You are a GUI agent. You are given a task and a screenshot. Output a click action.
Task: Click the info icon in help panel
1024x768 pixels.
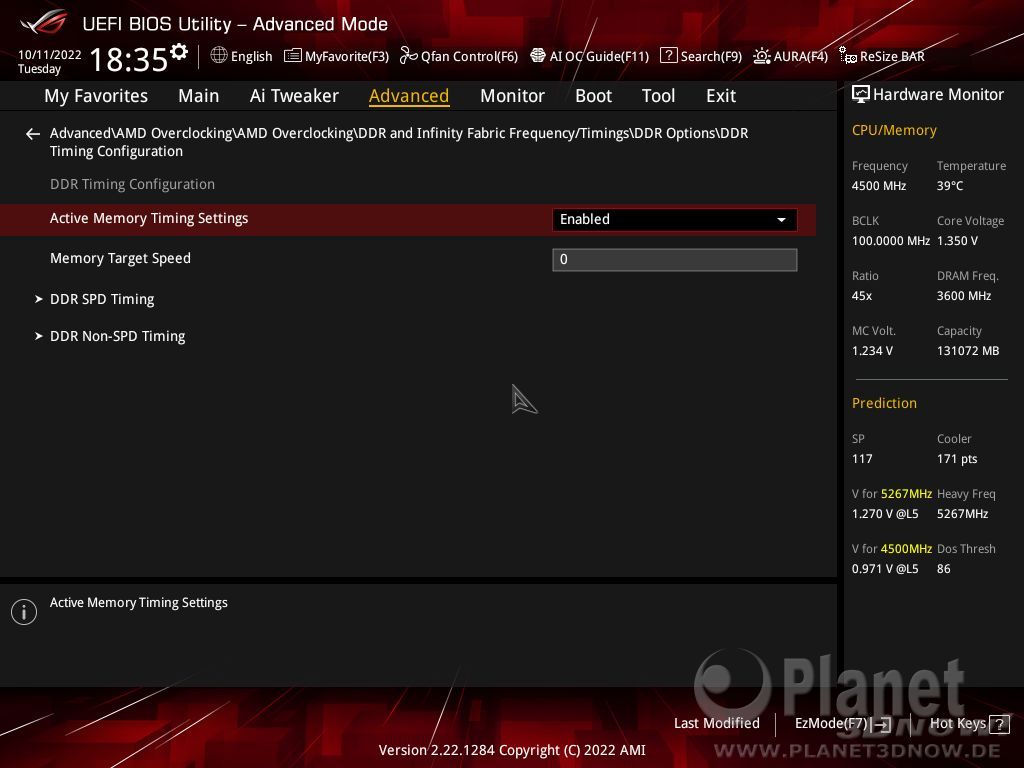point(24,612)
